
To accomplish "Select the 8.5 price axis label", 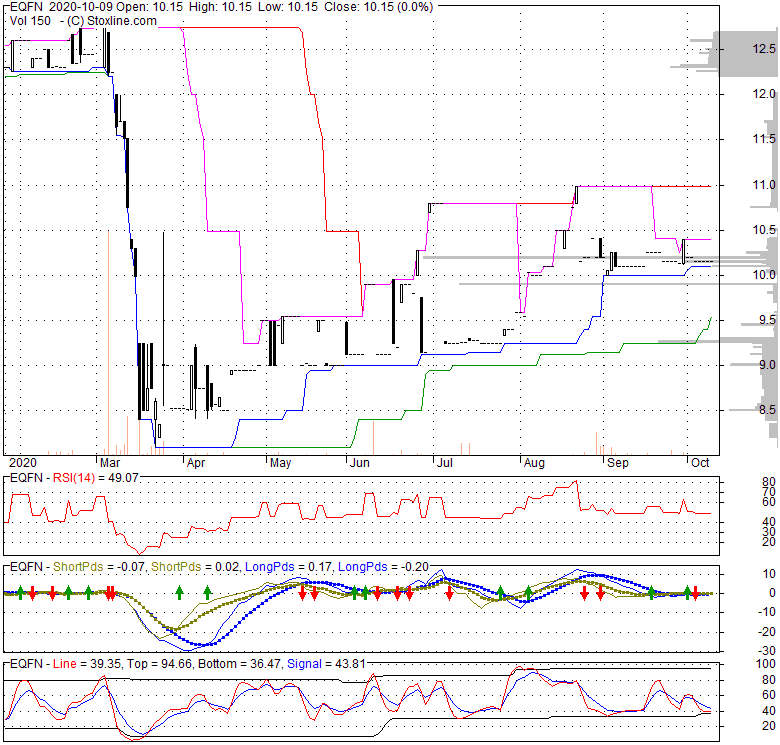I will point(767,410).
